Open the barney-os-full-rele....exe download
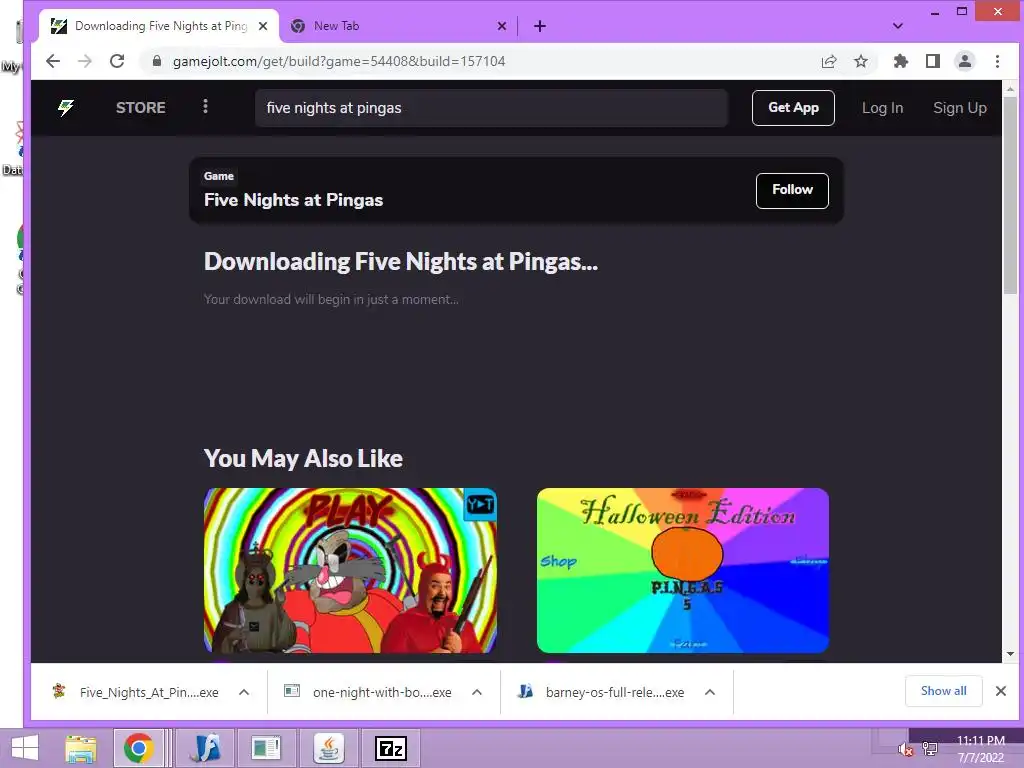The width and height of the screenshot is (1024, 768). click(x=602, y=692)
